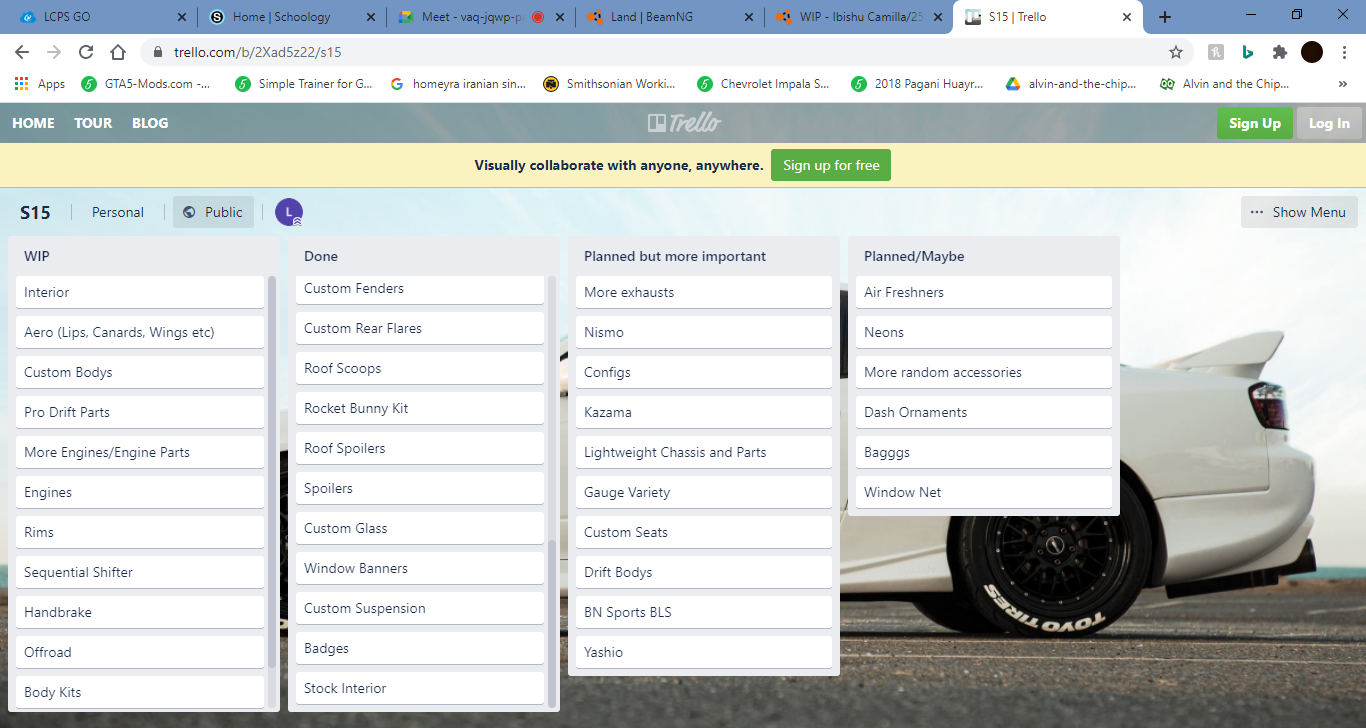
Task: Switch to the Land | BeamNG tab
Action: coord(670,17)
